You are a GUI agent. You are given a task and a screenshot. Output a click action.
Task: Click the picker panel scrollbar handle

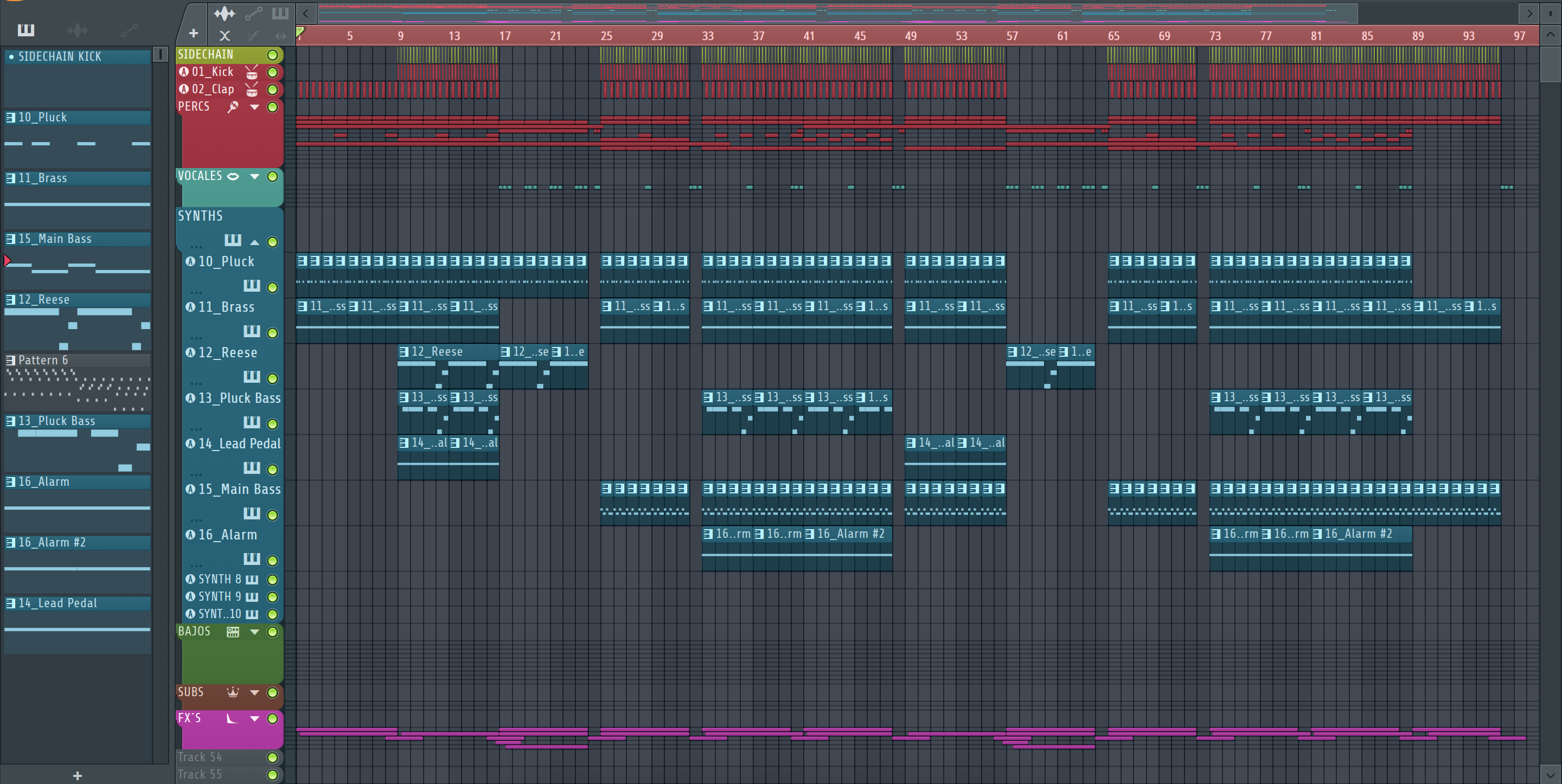(160, 55)
